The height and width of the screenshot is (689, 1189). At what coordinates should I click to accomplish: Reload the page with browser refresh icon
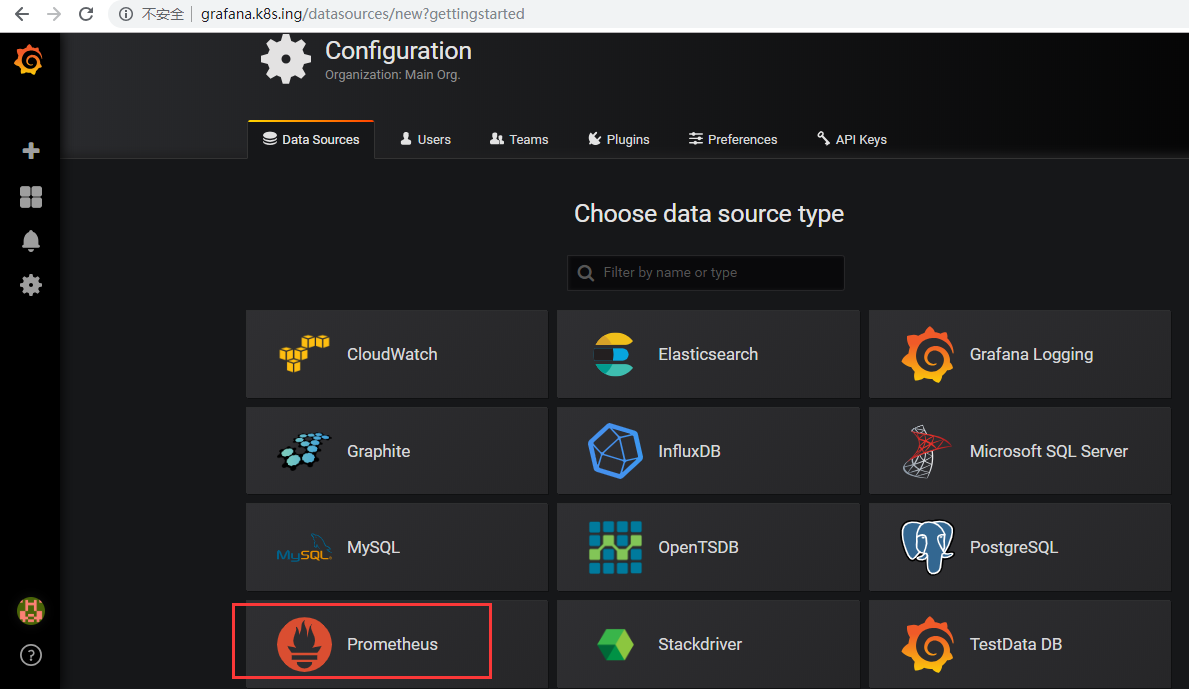coord(86,14)
